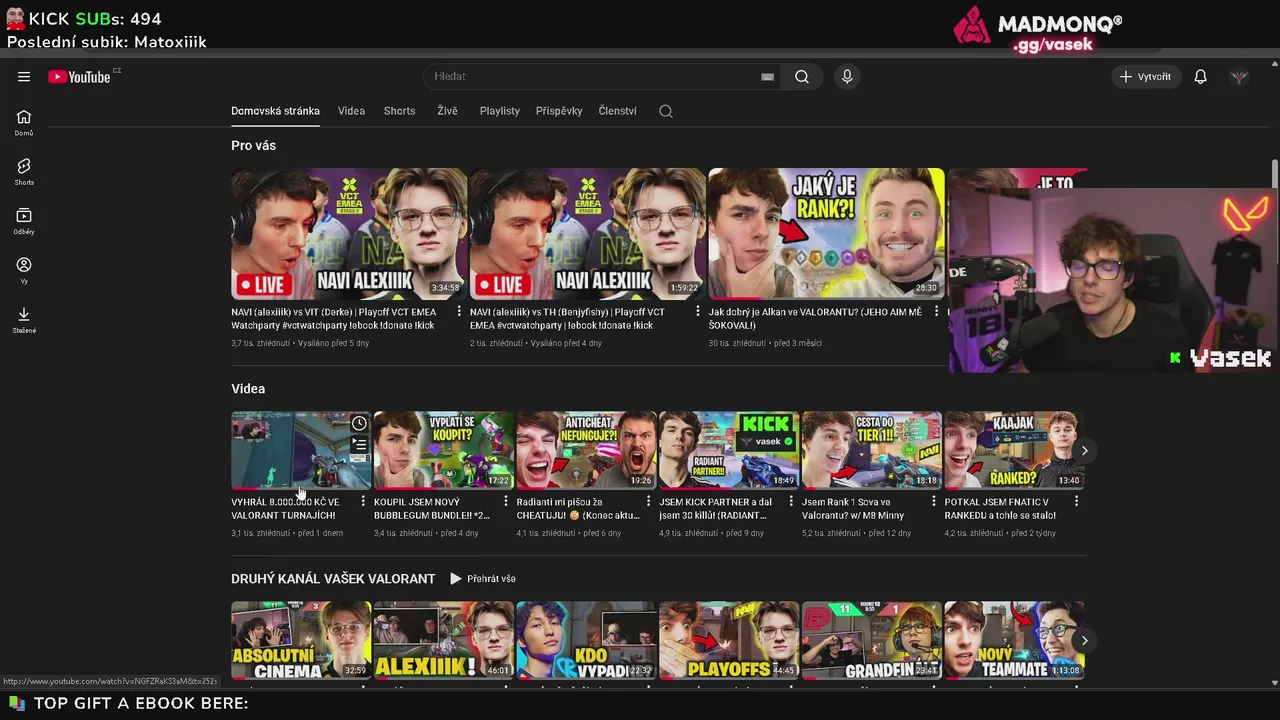Open the hamburger guide menu
Viewport: 1280px width, 720px height.
click(24, 77)
